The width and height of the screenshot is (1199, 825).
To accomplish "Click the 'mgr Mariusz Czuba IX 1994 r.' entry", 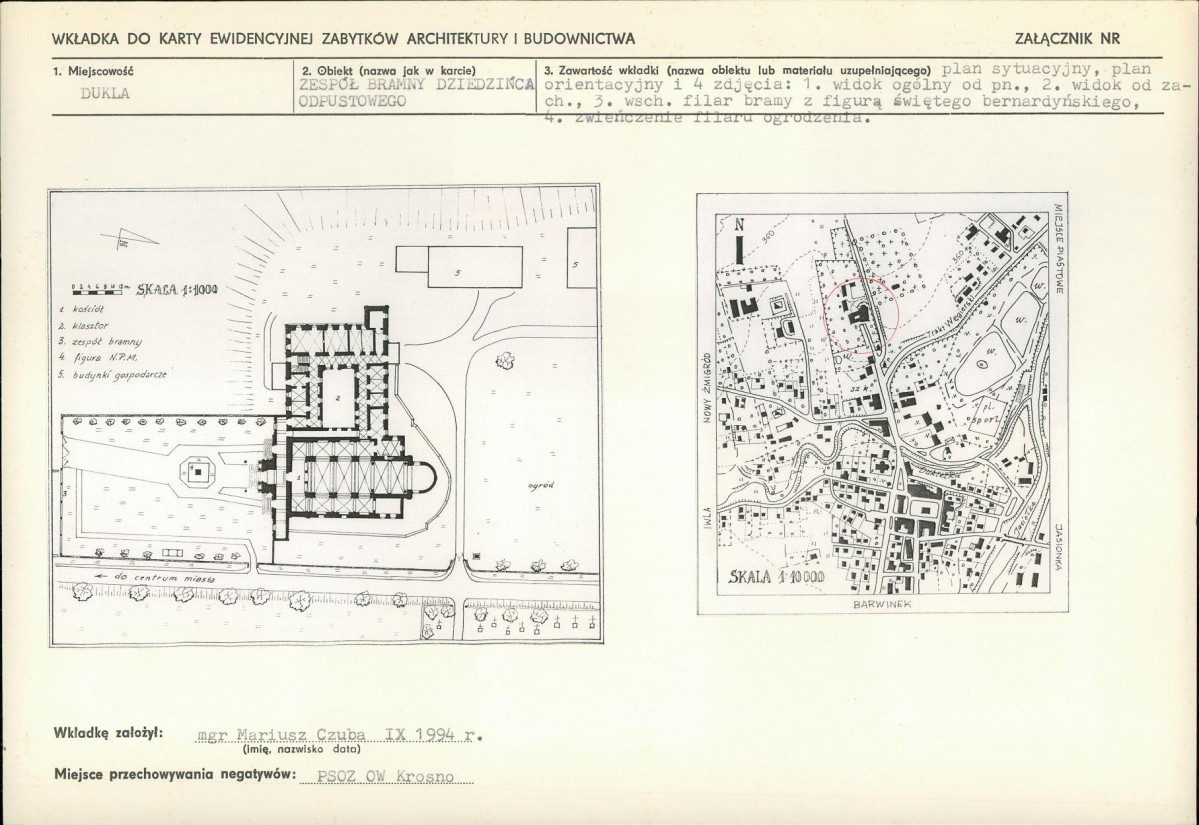I will click(340, 734).
